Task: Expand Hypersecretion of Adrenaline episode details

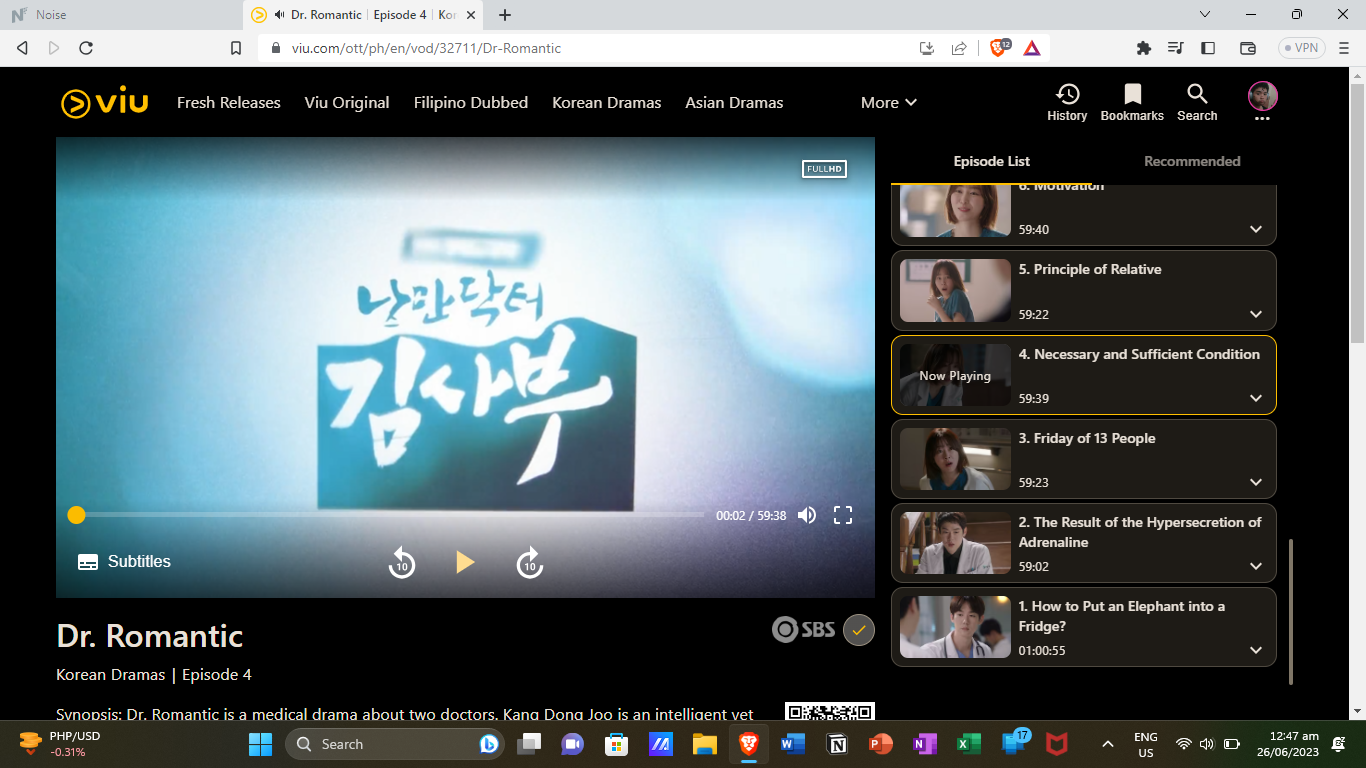Action: point(1256,566)
